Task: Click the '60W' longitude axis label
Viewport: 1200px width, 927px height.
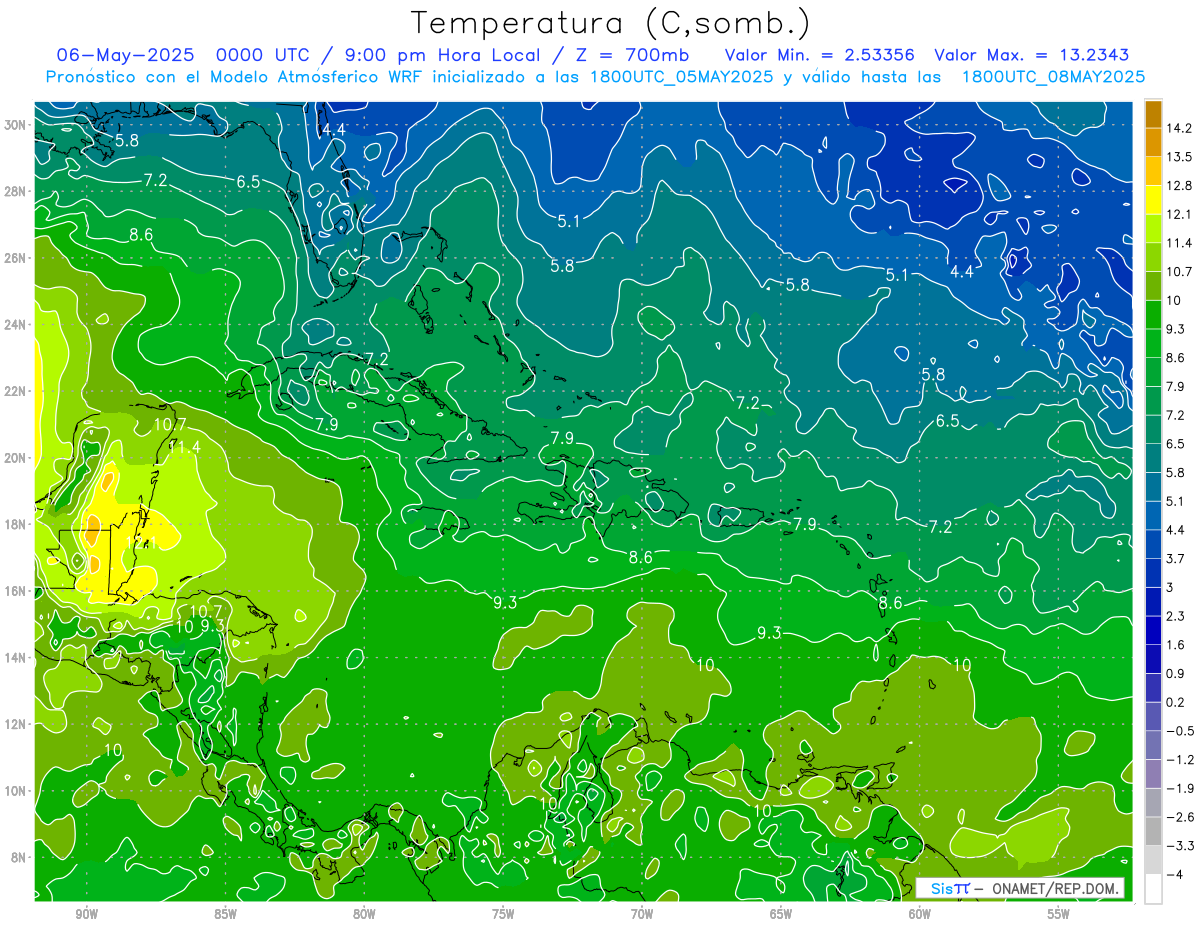Action: tap(920, 914)
